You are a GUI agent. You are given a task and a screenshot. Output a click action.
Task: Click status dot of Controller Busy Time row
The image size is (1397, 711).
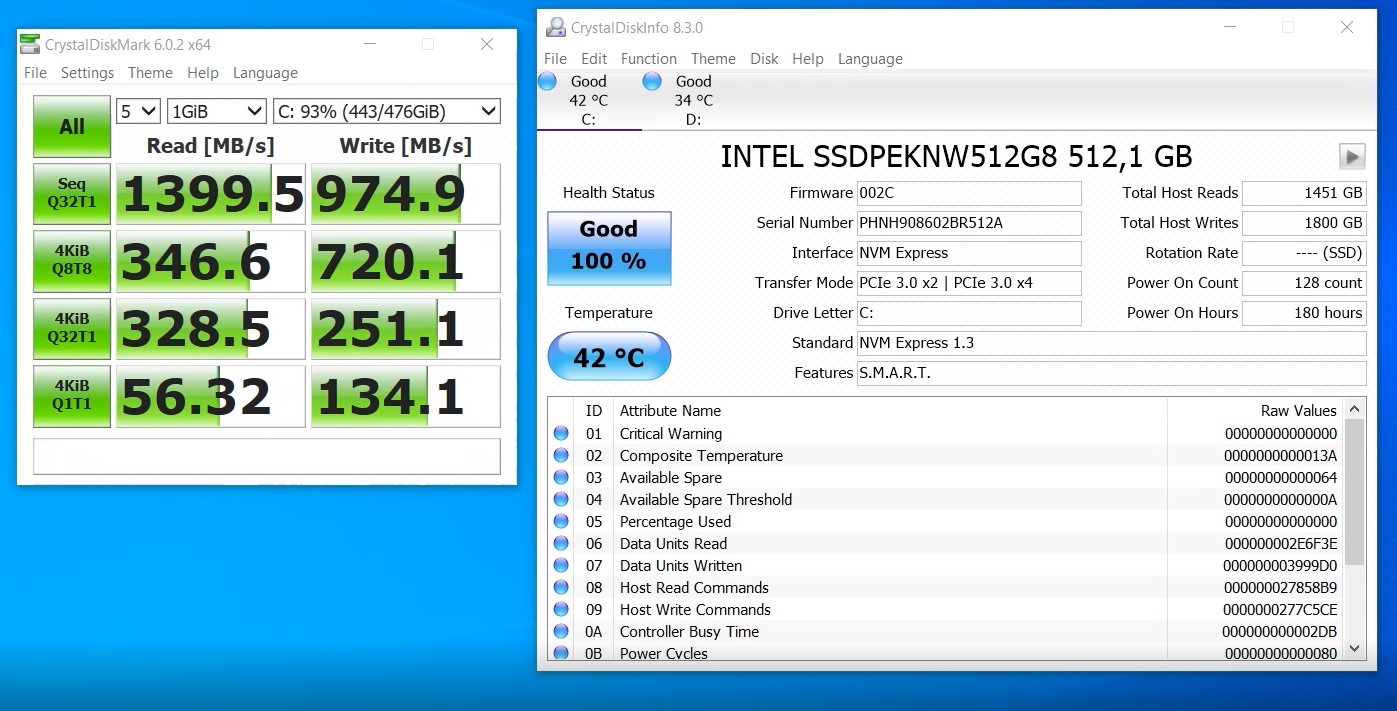pyautogui.click(x=561, y=631)
